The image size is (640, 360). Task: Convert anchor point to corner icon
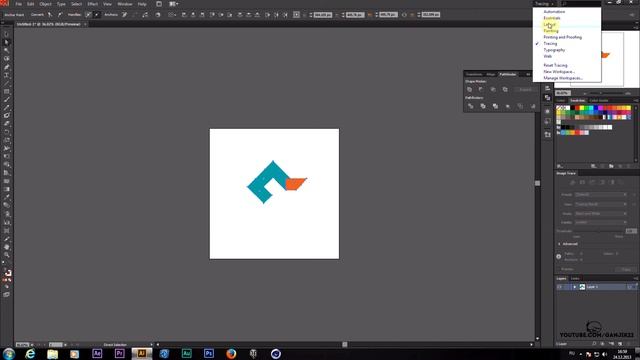coord(50,15)
